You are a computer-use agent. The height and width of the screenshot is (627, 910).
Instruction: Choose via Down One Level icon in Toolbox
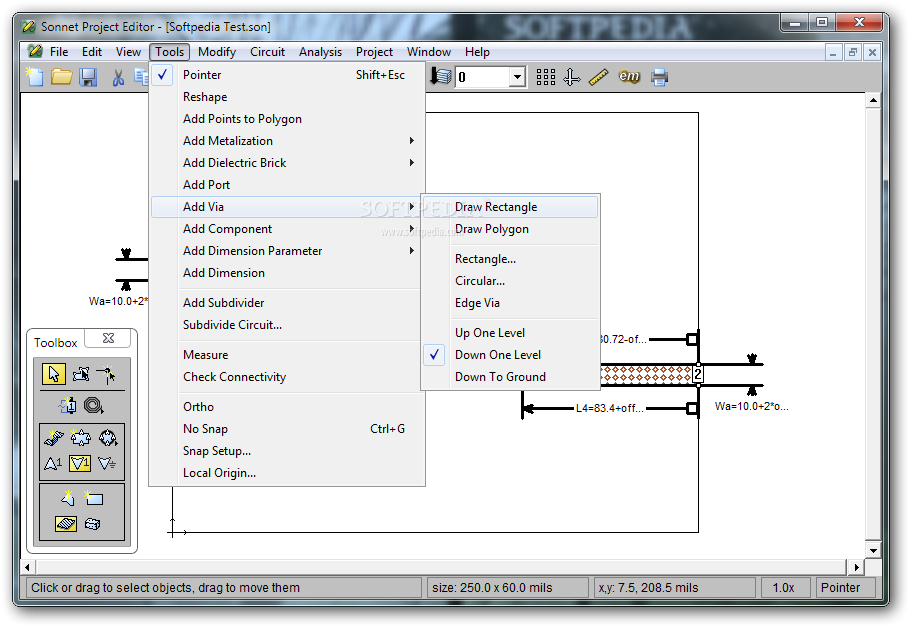(x=80, y=463)
